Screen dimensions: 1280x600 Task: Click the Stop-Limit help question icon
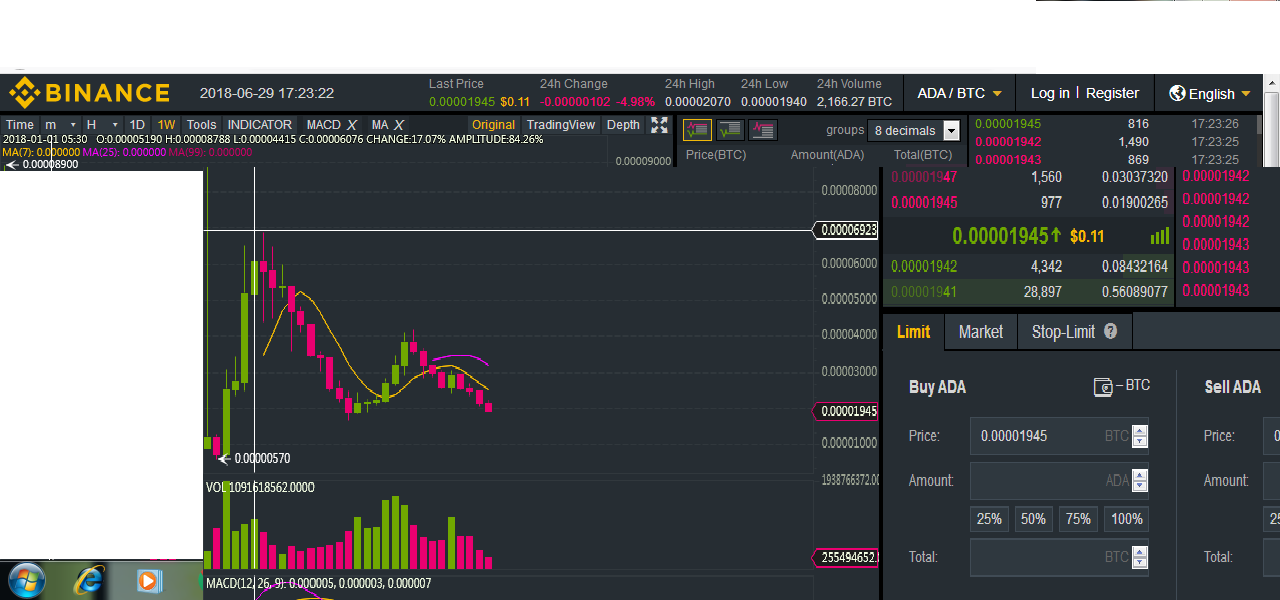(x=1110, y=331)
